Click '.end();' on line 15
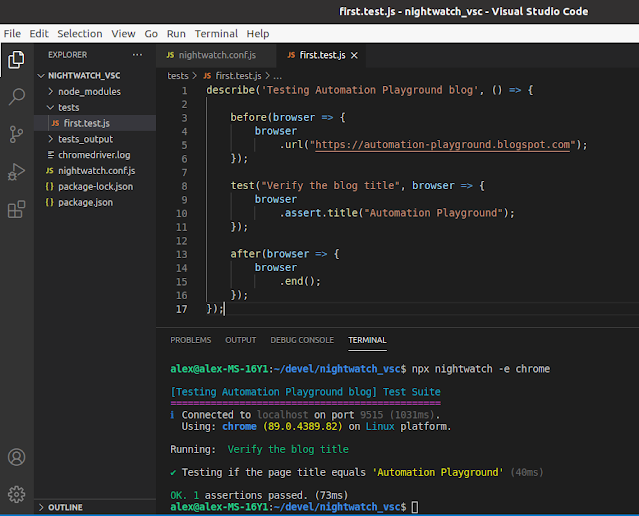639x516 pixels. [x=300, y=282]
